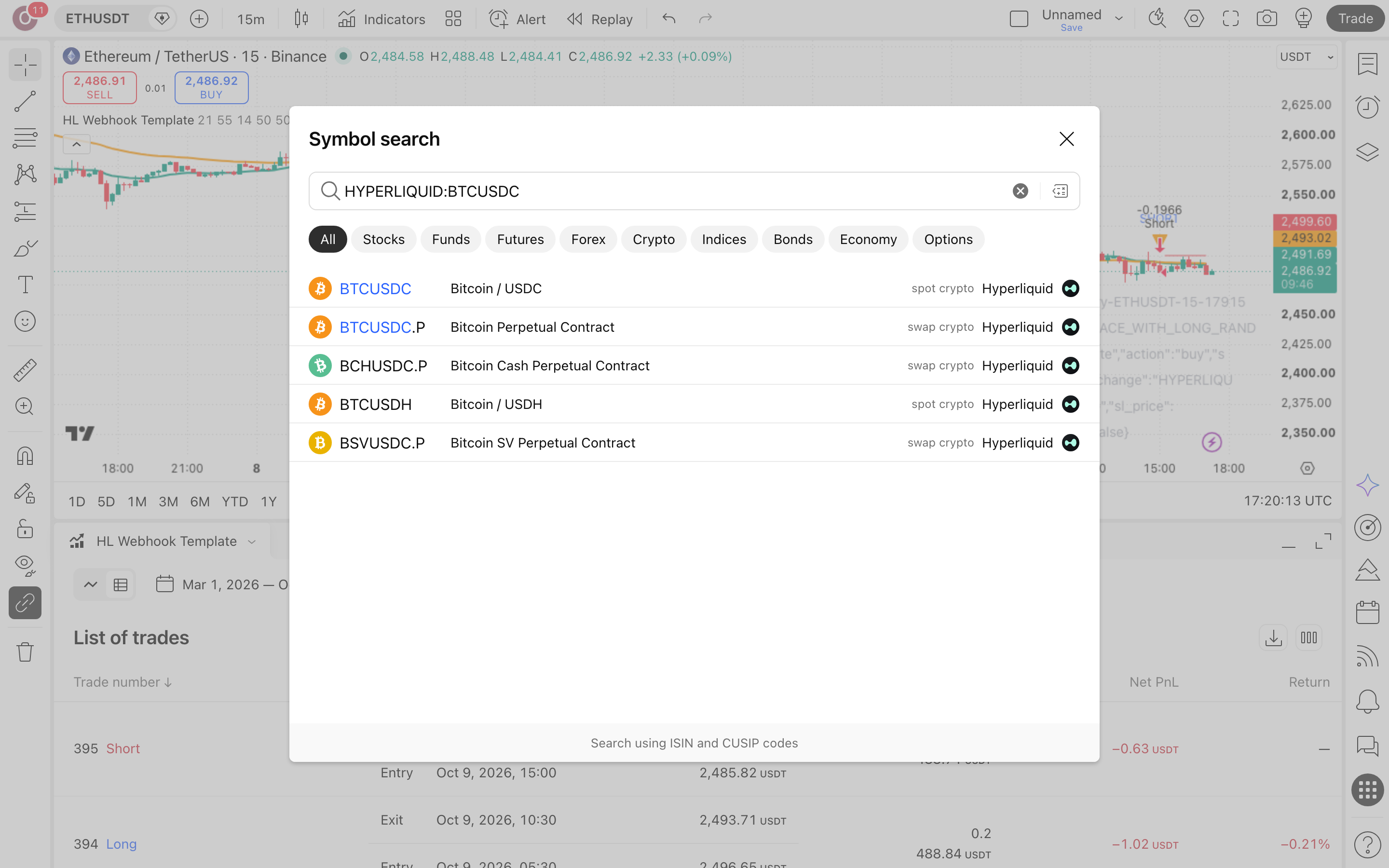Open the calendar panel in right sidebar

[x=1367, y=612]
